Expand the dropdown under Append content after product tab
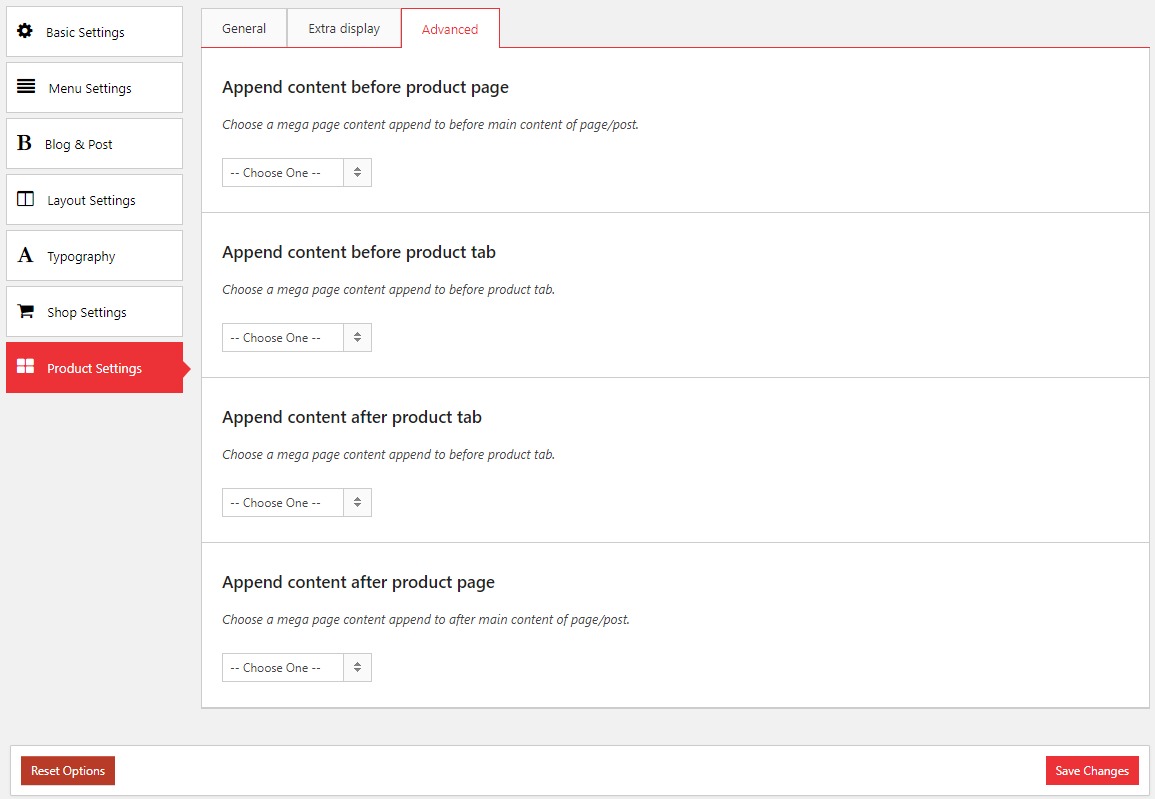The width and height of the screenshot is (1155, 799). [x=283, y=503]
